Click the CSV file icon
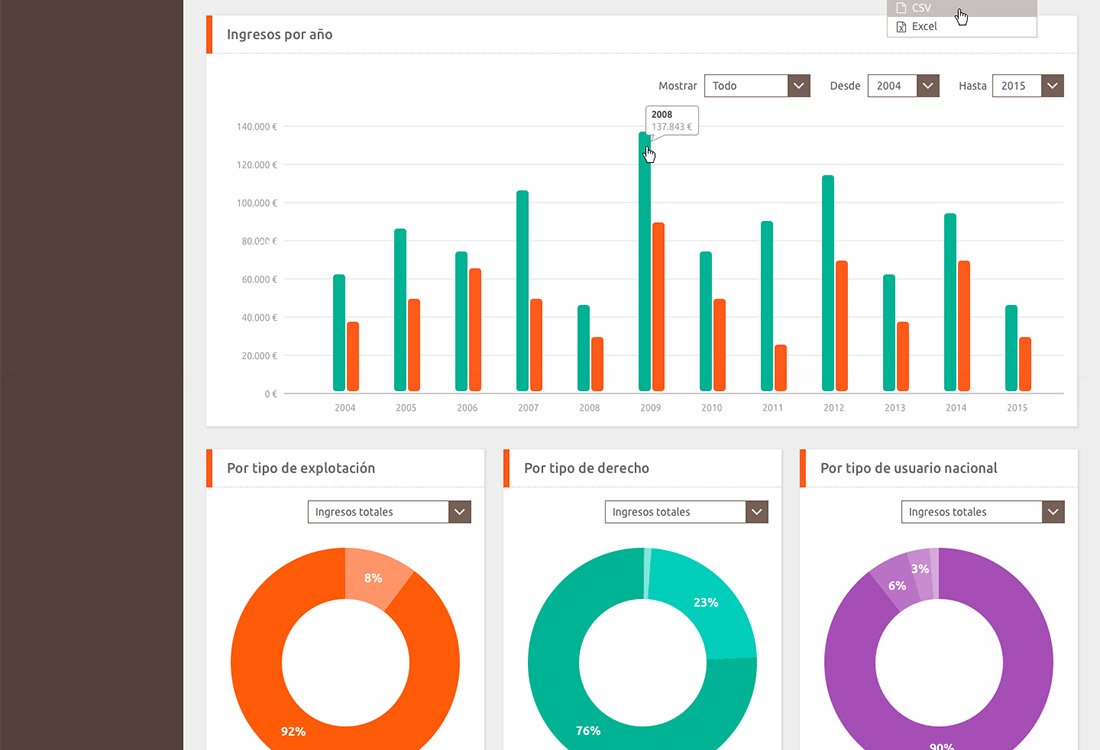The width and height of the screenshot is (1100, 750). (901, 8)
